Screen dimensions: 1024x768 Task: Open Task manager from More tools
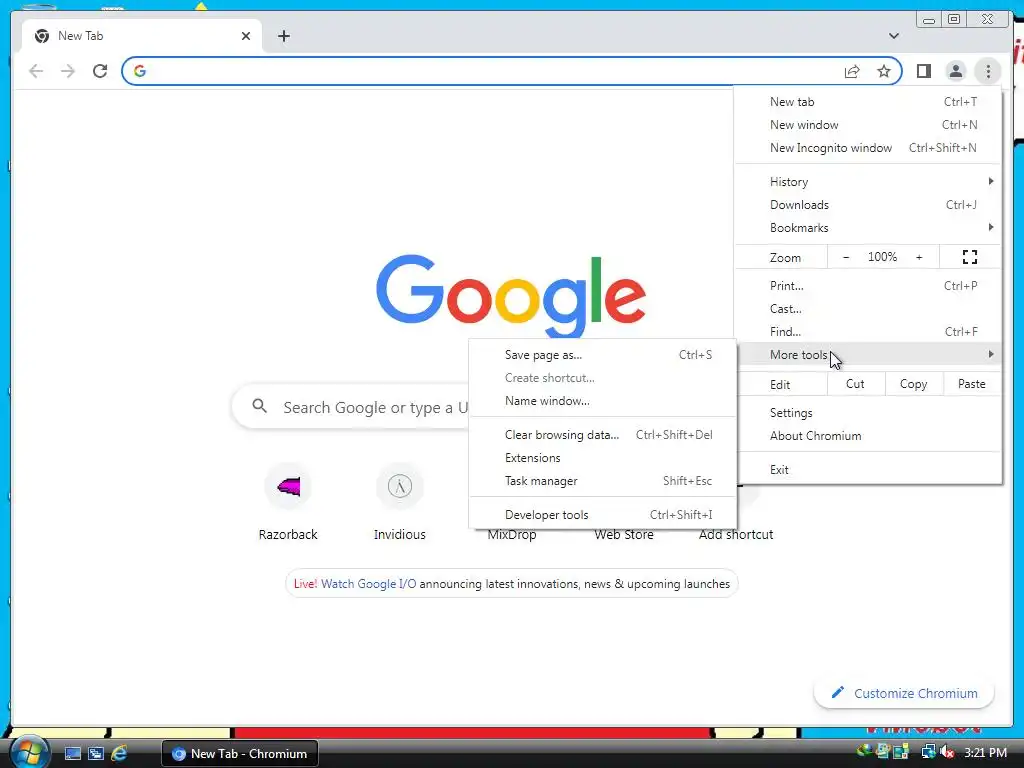(603, 481)
